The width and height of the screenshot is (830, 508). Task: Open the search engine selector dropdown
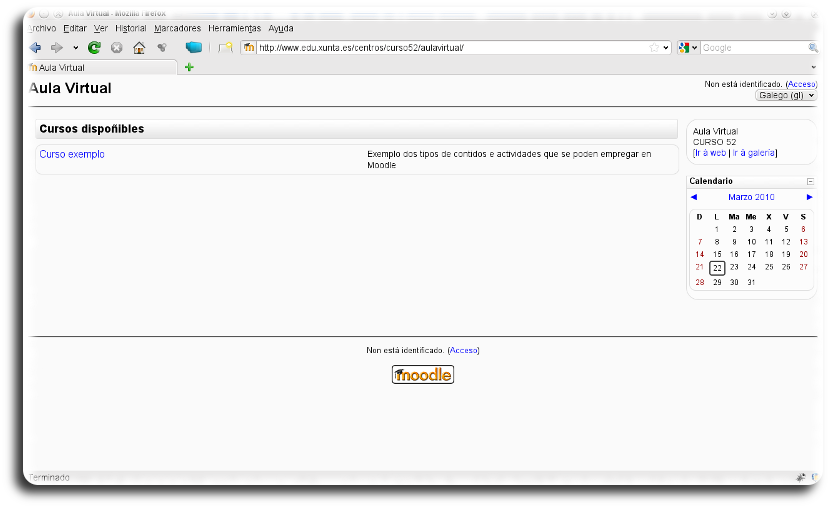click(688, 47)
